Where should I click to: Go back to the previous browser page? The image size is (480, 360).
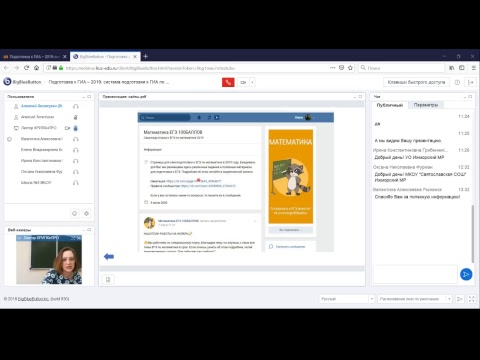(6, 68)
